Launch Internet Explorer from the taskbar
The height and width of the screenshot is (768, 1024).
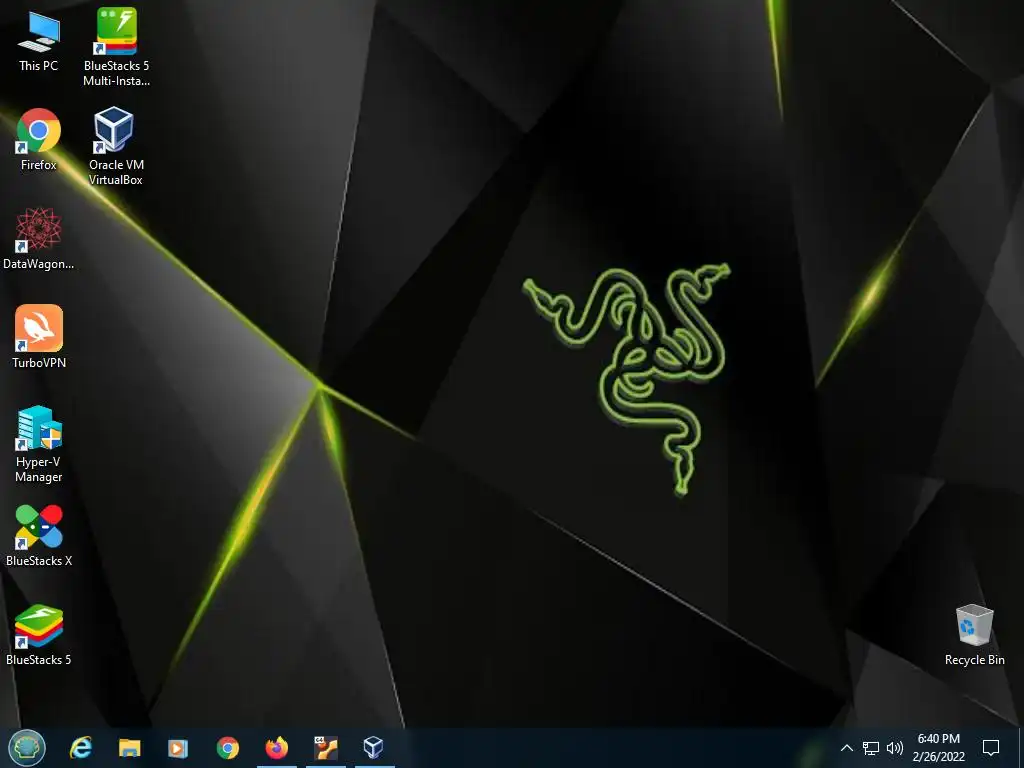click(81, 748)
